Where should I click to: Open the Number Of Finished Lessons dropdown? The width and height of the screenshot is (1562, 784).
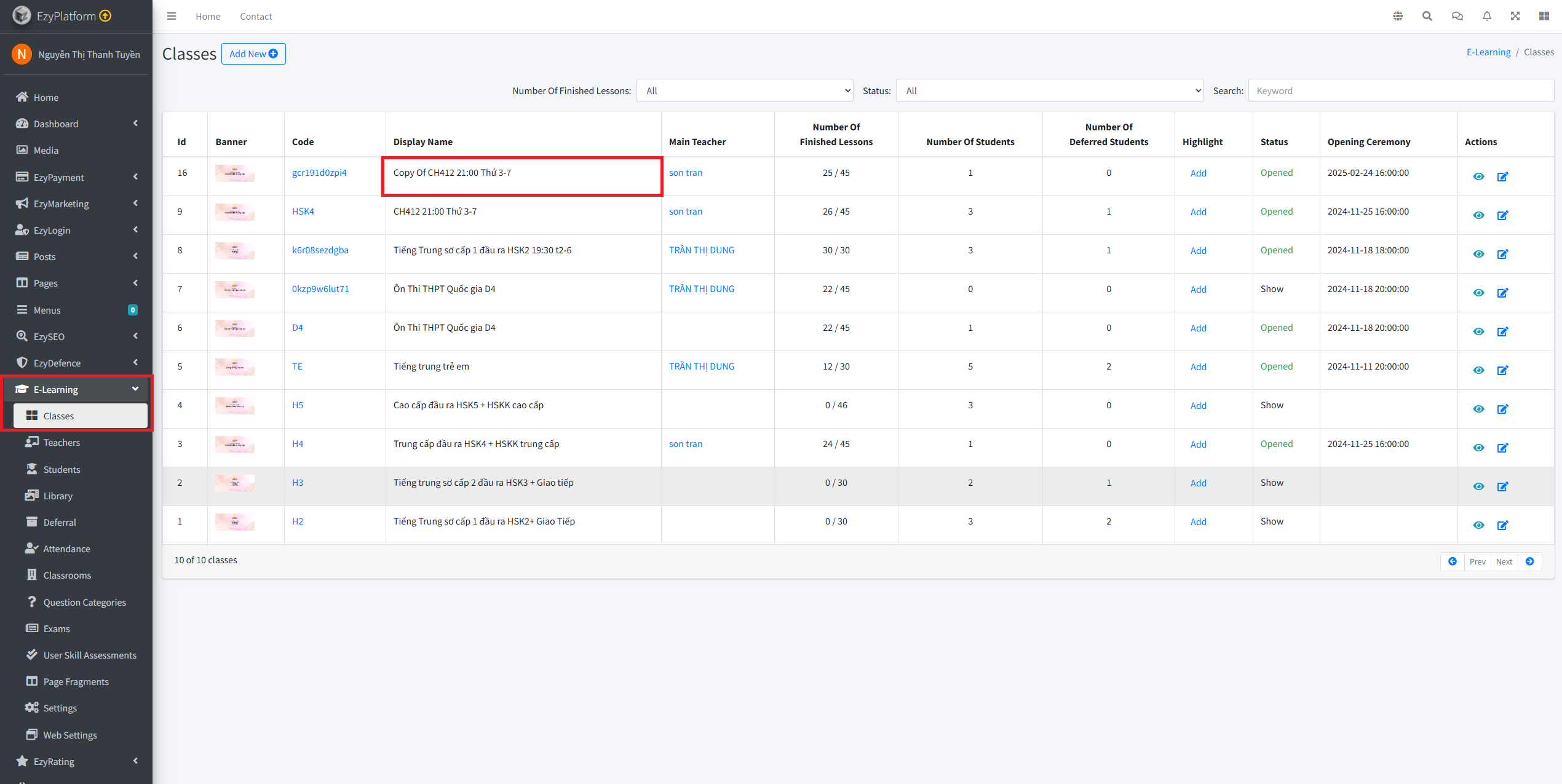[x=744, y=91]
